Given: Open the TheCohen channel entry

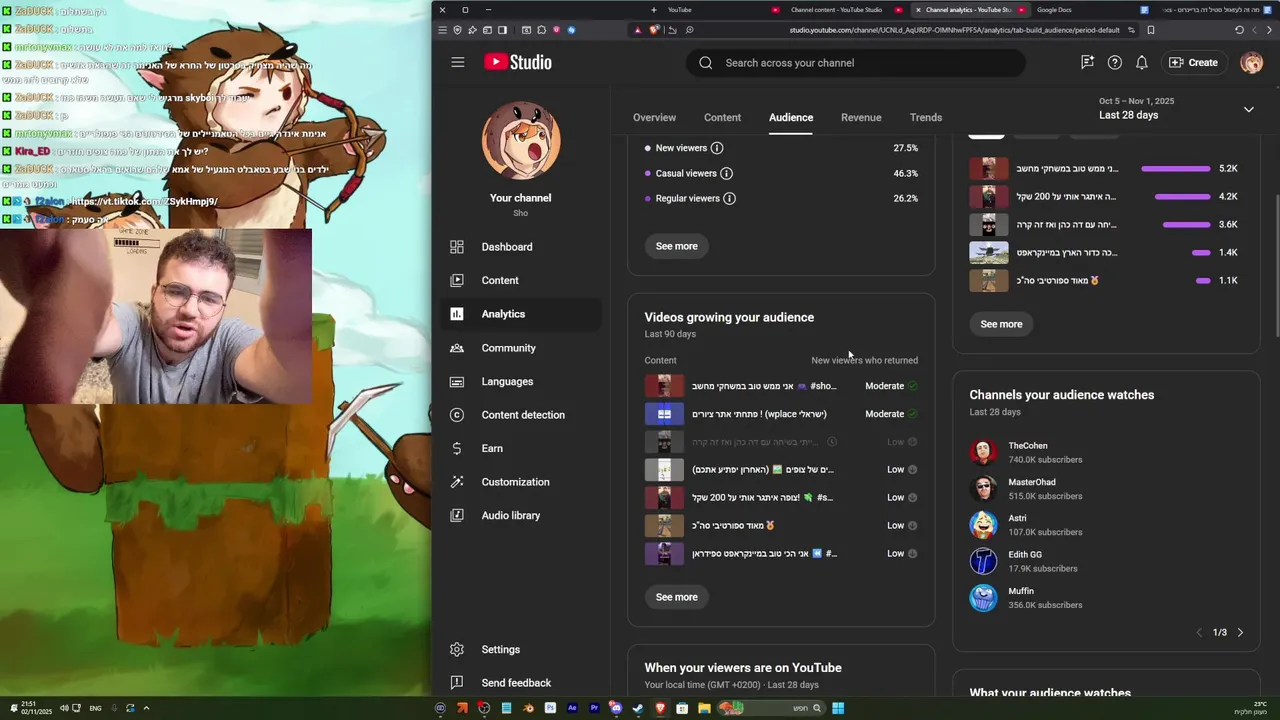Looking at the screenshot, I should [x=1028, y=452].
